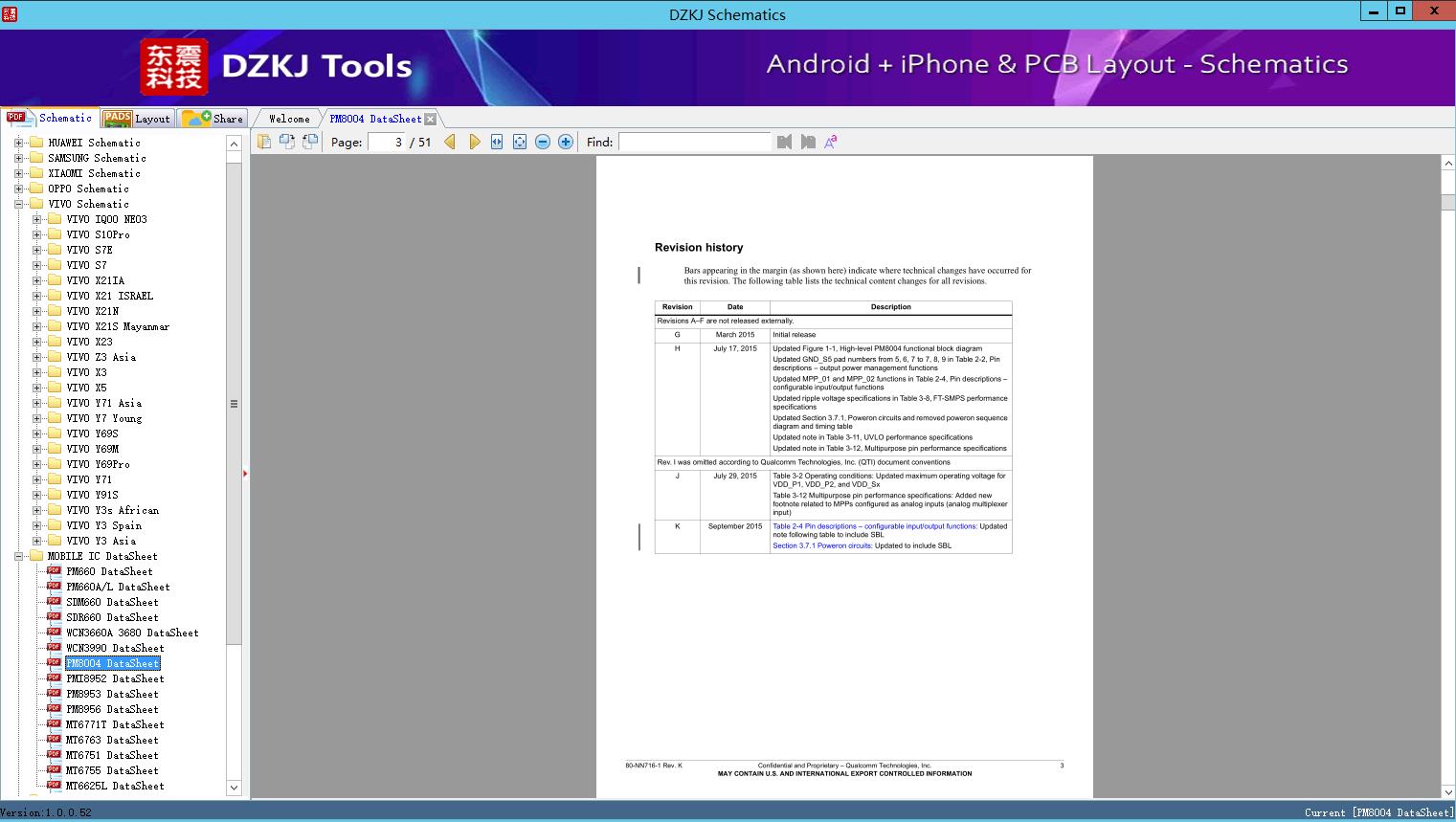1456x822 pixels.
Task: Expand the XIAOMI Schematic folder
Action: click(x=18, y=173)
